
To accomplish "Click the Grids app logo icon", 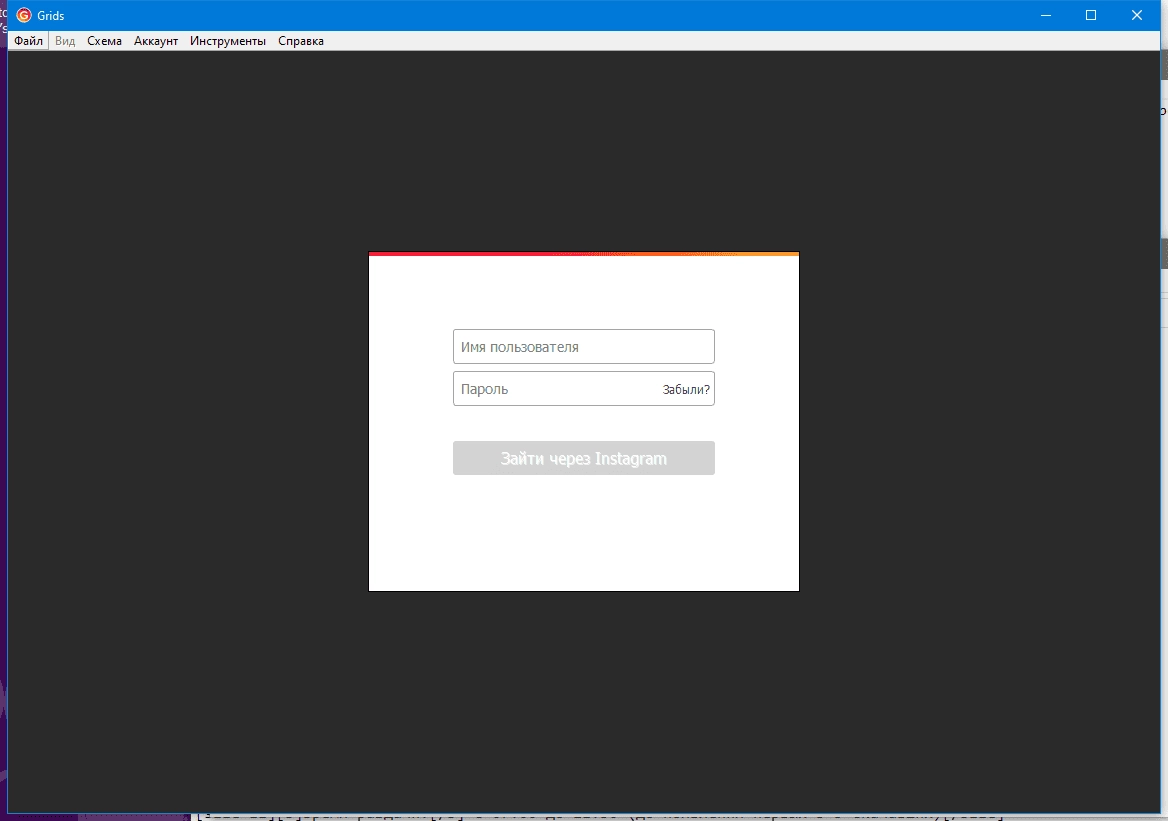I will (24, 15).
